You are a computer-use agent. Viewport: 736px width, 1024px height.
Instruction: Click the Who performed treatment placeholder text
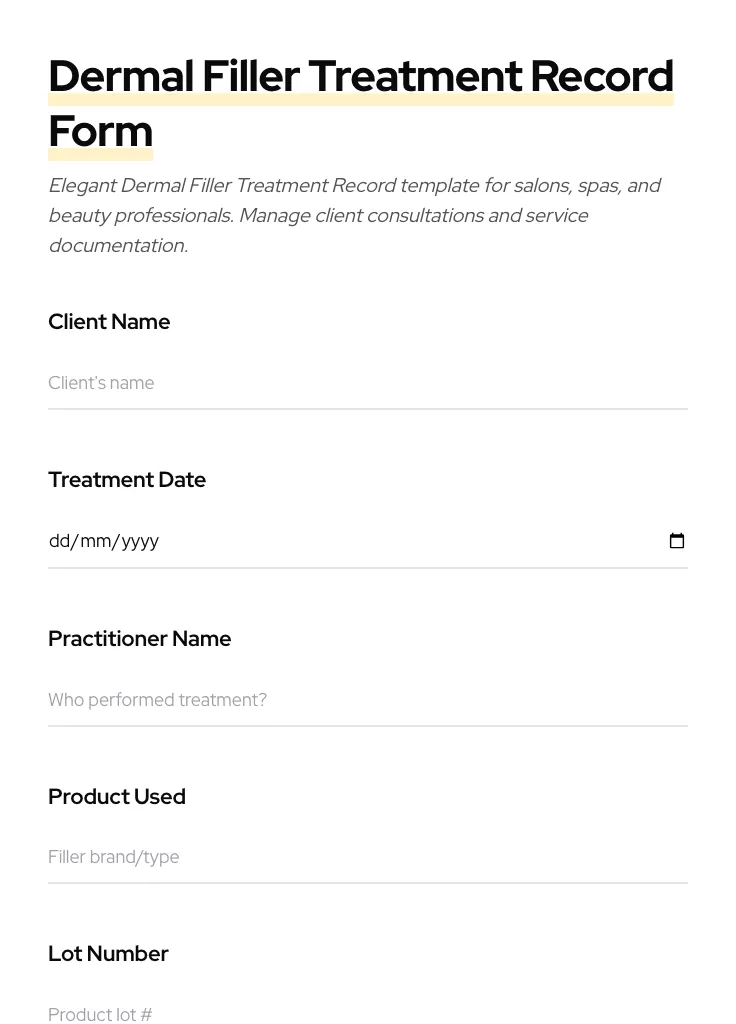click(x=157, y=700)
